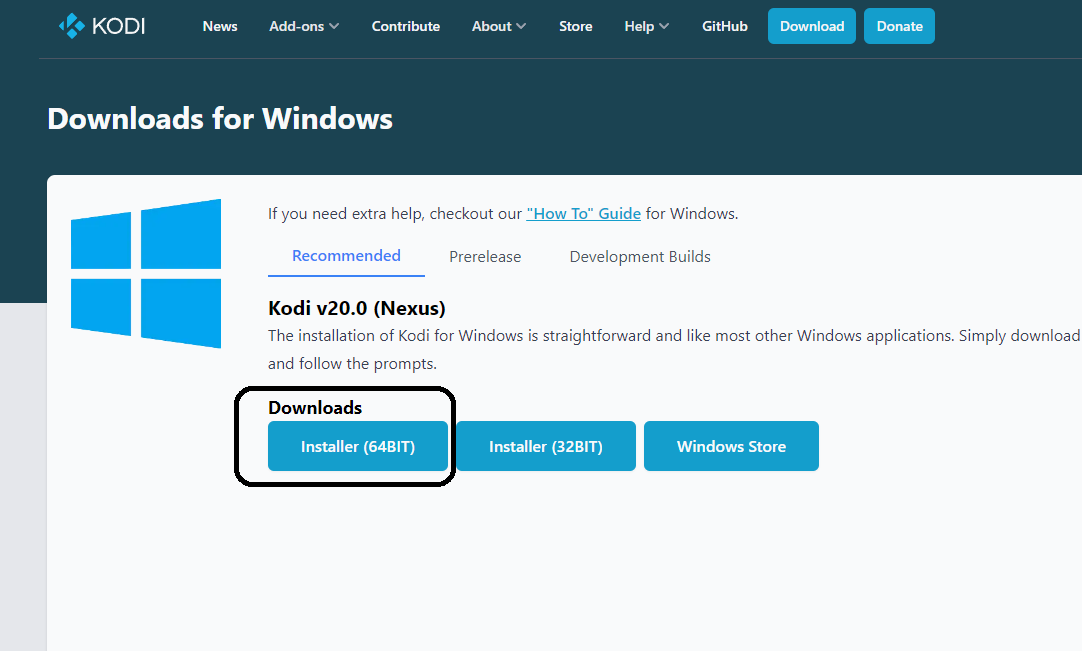This screenshot has height=651, width=1082.
Task: Open the News page
Action: 220,26
